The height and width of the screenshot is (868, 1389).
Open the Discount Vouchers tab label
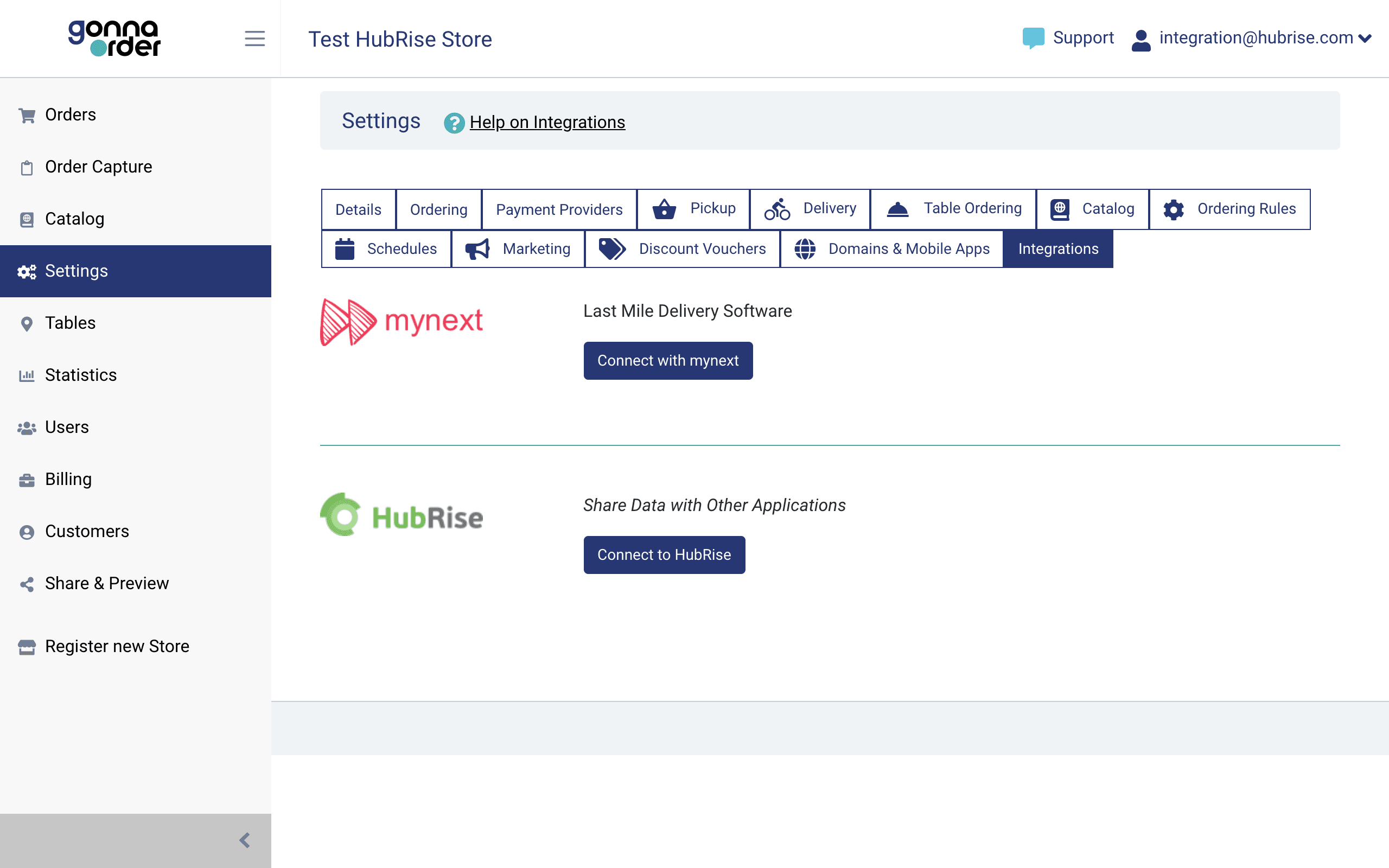click(702, 248)
